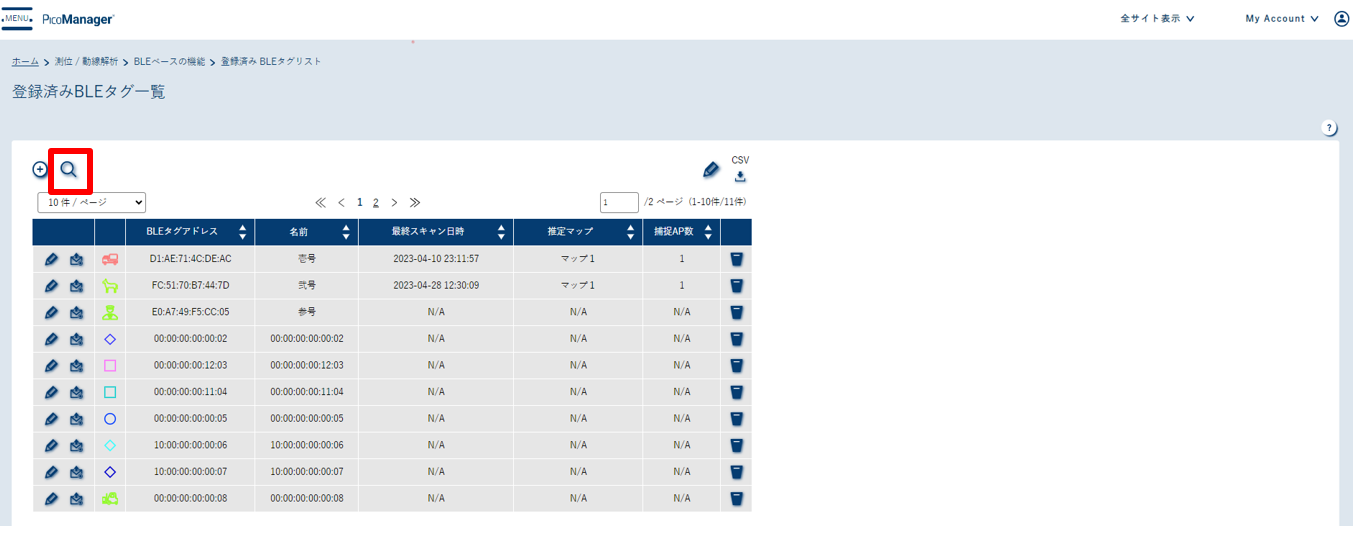Open the 10件/ページ page size dropdown
Viewport: 1353px width, 535px height.
coord(92,202)
